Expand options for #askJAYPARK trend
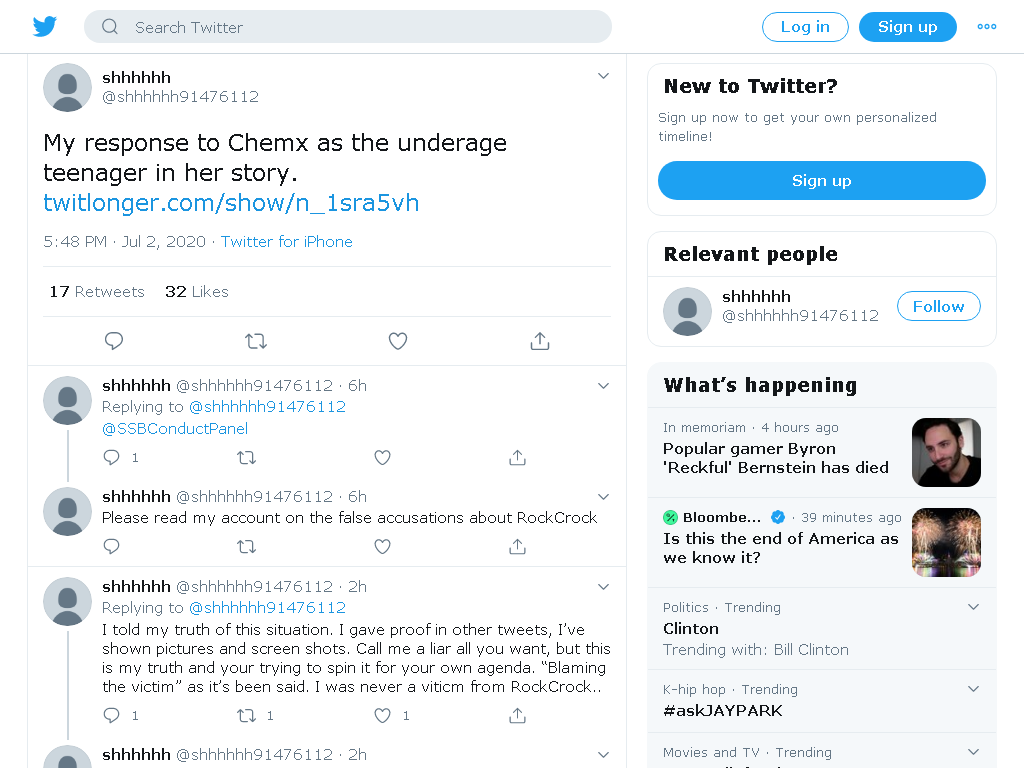Screen dimensions: 1024x768 tap(973, 689)
